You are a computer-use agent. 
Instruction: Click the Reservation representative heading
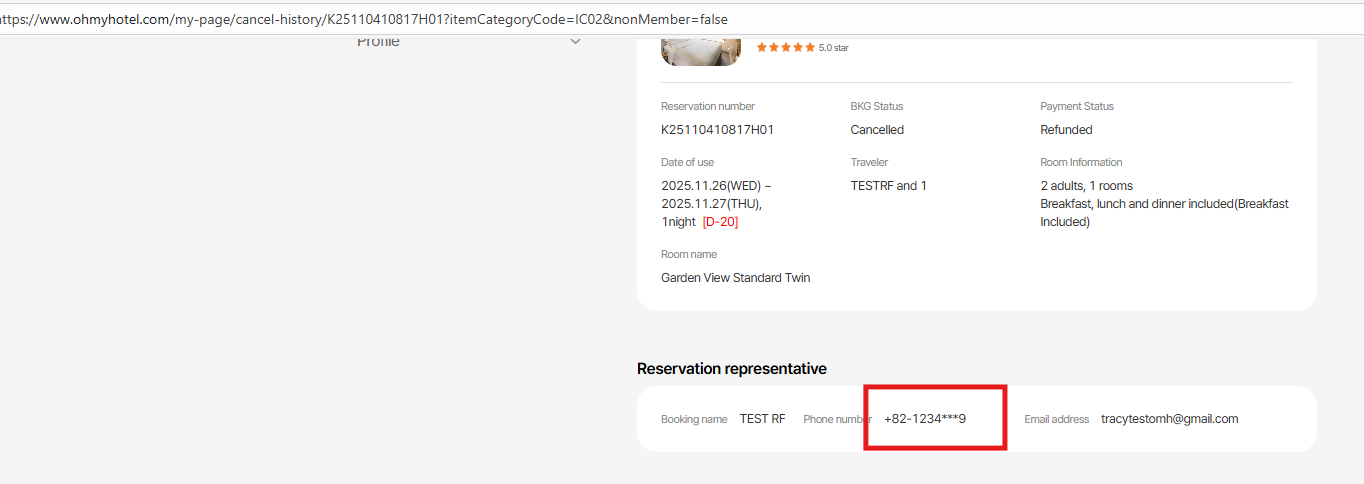pos(731,369)
